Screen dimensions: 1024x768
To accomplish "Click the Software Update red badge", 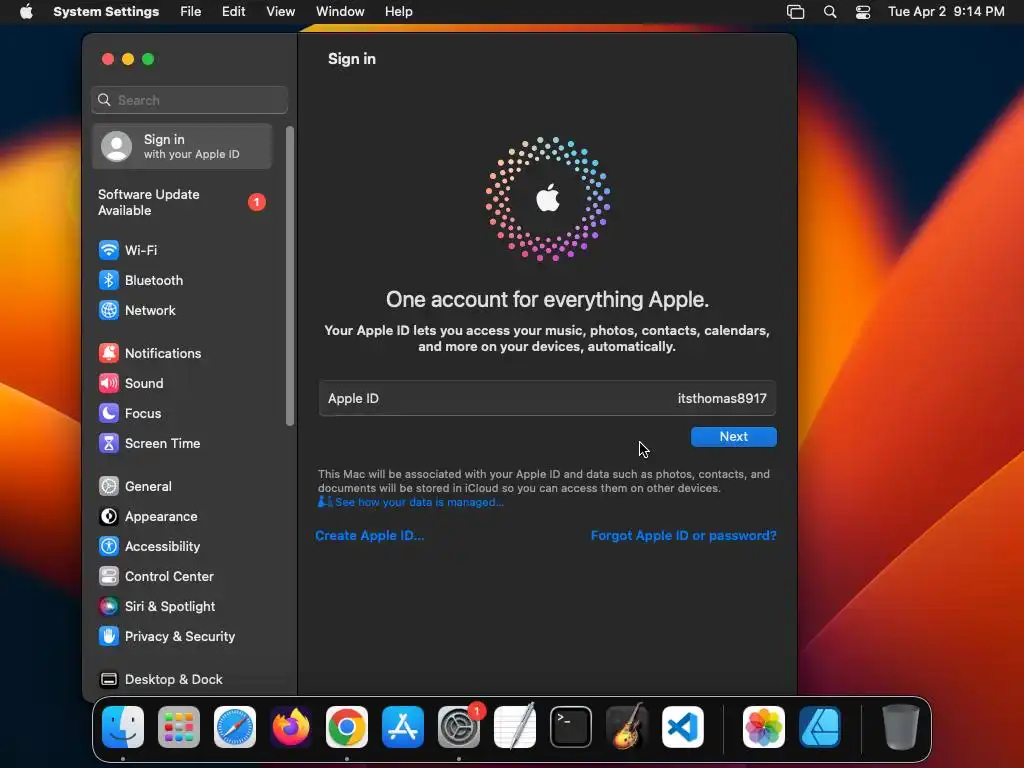I will pos(257,202).
